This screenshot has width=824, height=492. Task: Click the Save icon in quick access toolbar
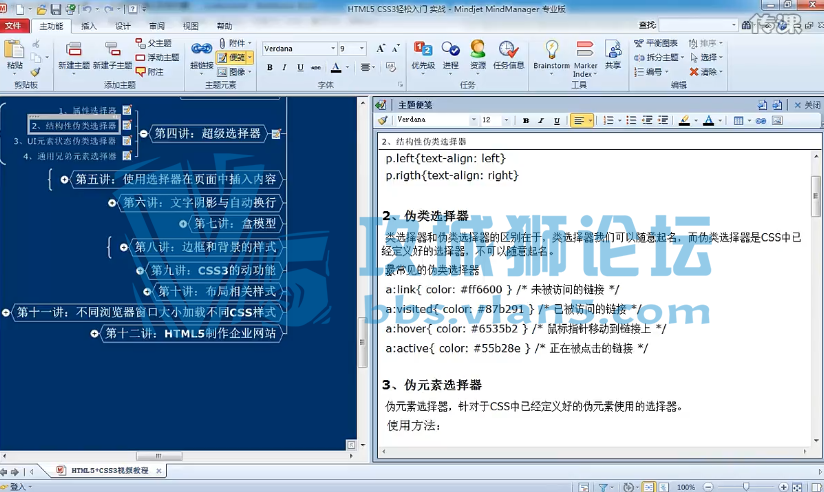click(x=56, y=9)
